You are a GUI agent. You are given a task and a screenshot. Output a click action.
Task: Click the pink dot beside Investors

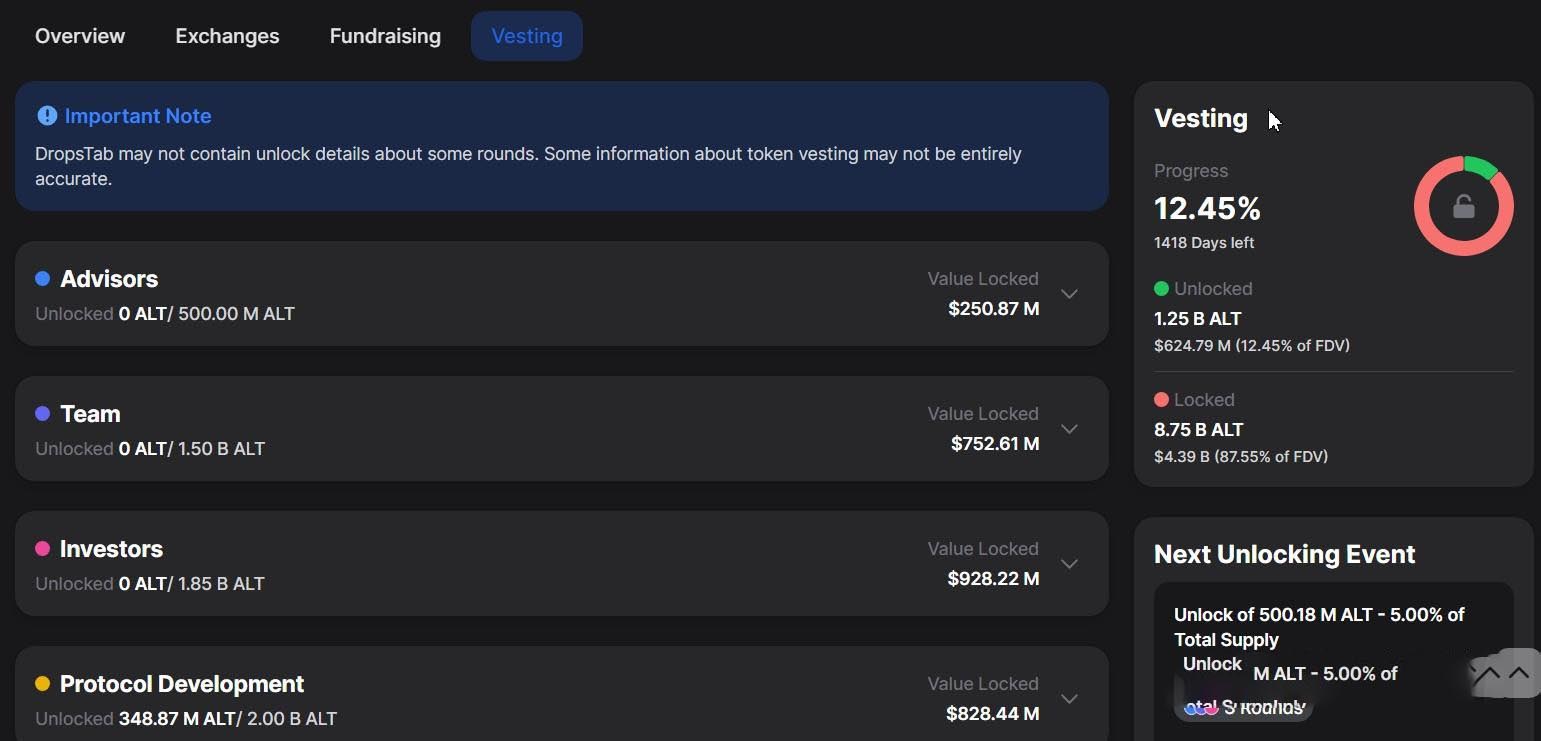42,549
